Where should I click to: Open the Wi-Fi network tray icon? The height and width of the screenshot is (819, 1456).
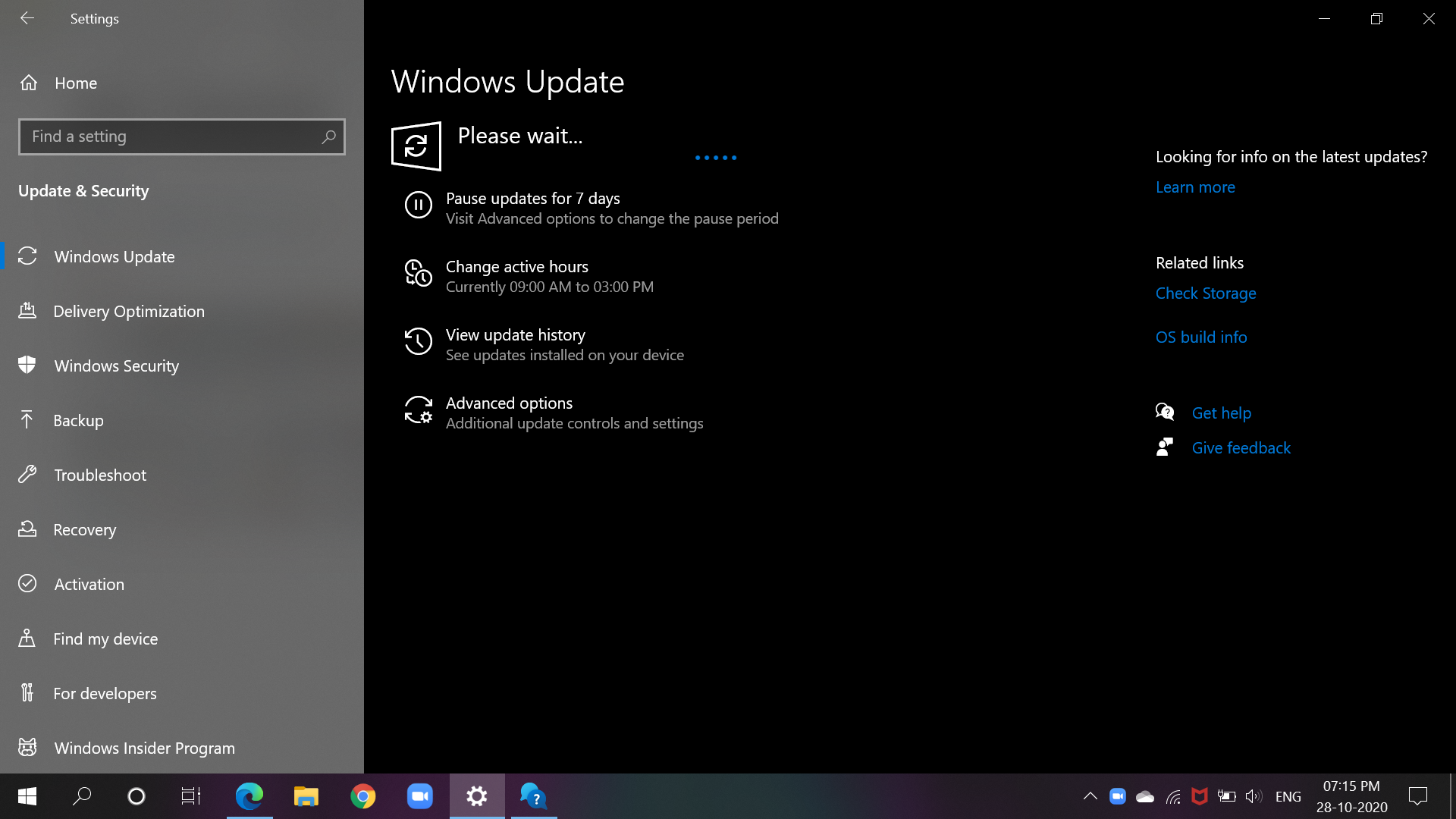click(1173, 796)
